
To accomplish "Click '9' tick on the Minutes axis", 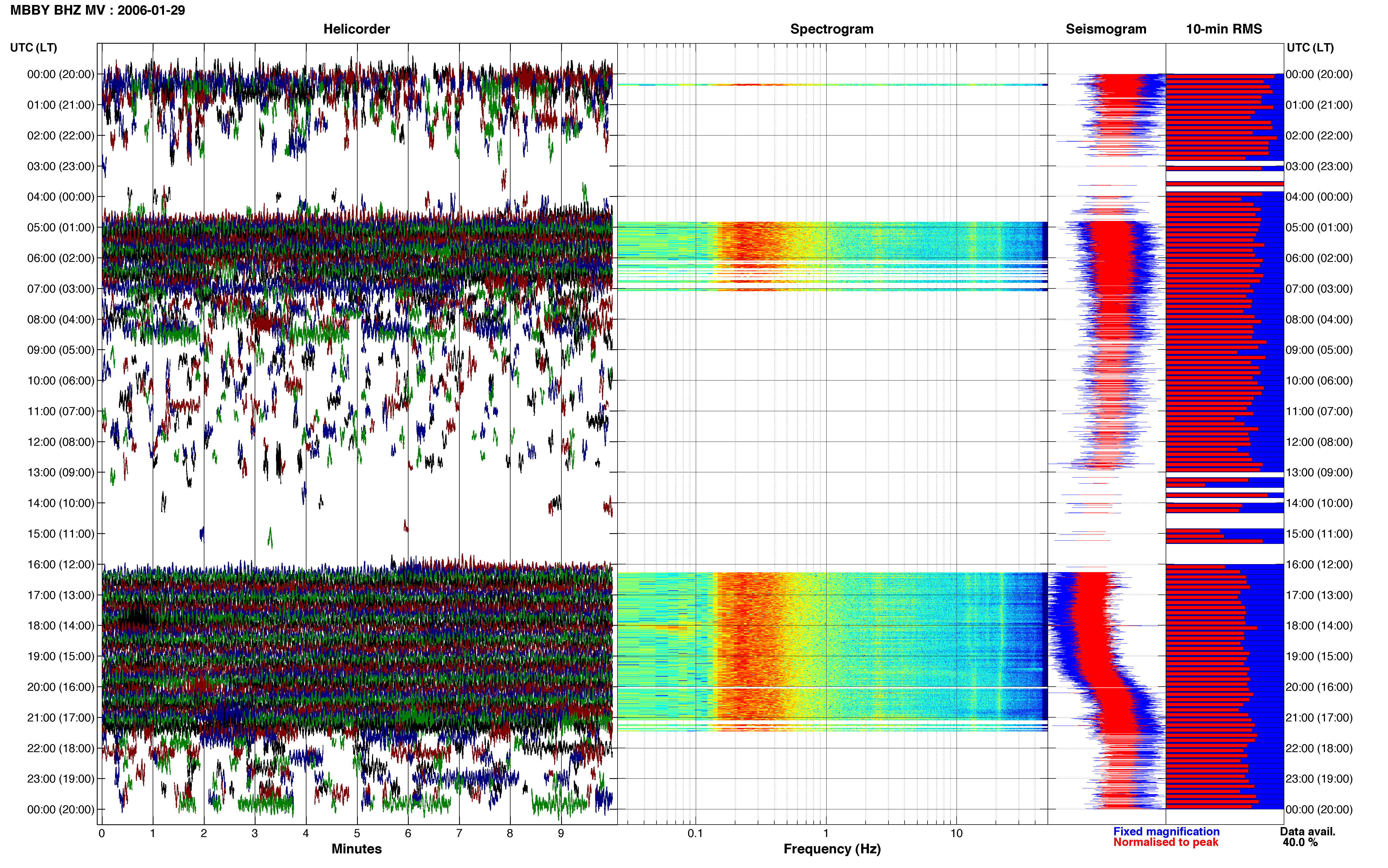I will [561, 833].
